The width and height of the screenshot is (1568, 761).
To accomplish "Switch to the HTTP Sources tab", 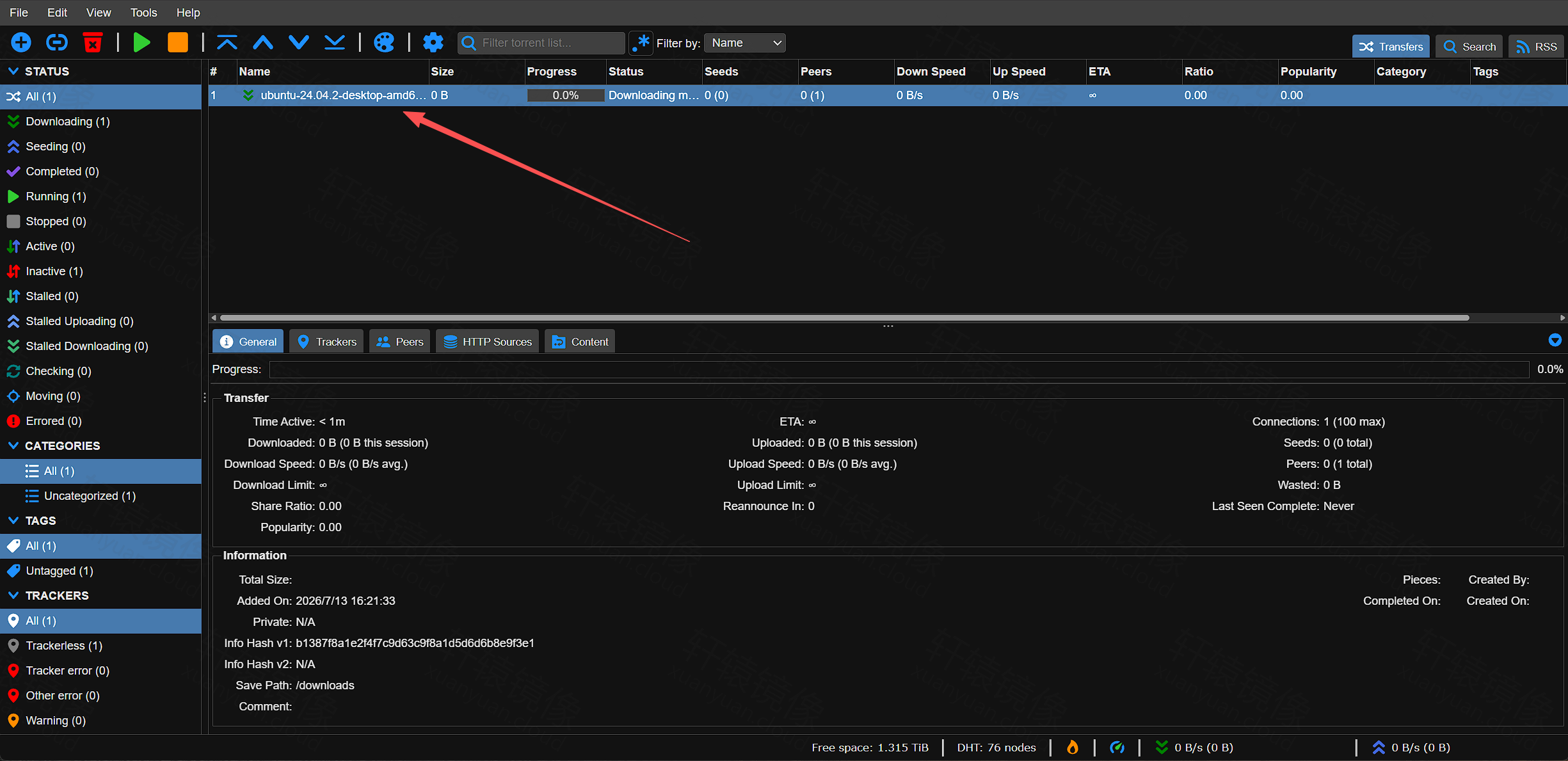I will [488, 342].
